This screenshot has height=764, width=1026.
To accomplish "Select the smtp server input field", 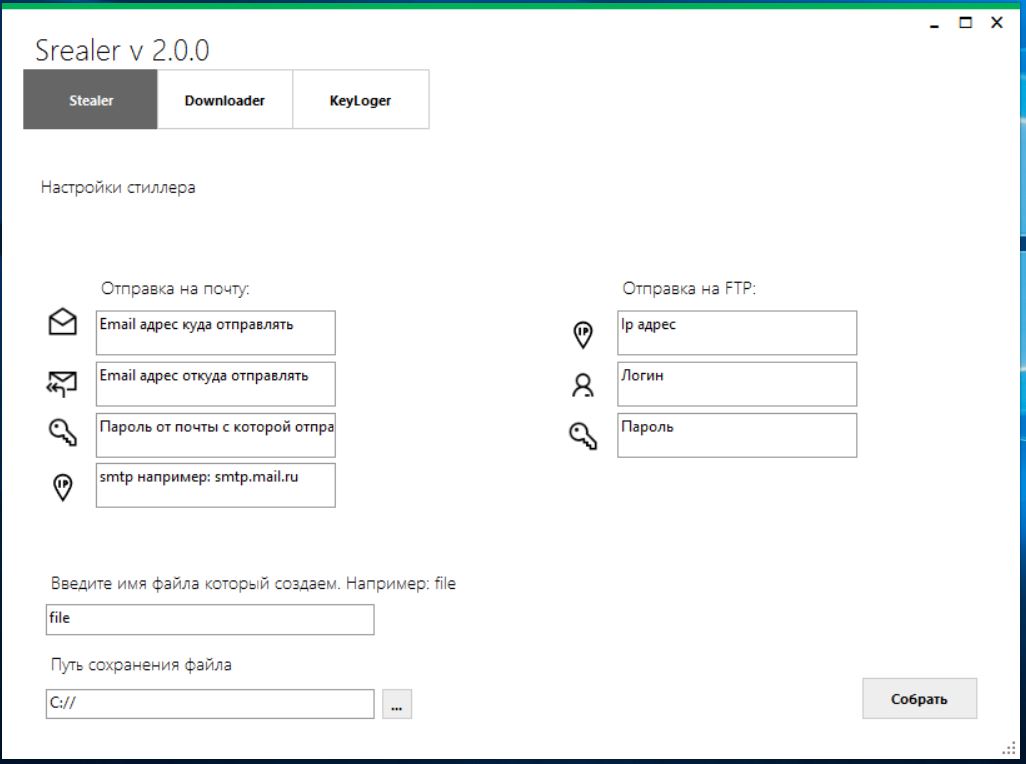I will pyautogui.click(x=215, y=485).
